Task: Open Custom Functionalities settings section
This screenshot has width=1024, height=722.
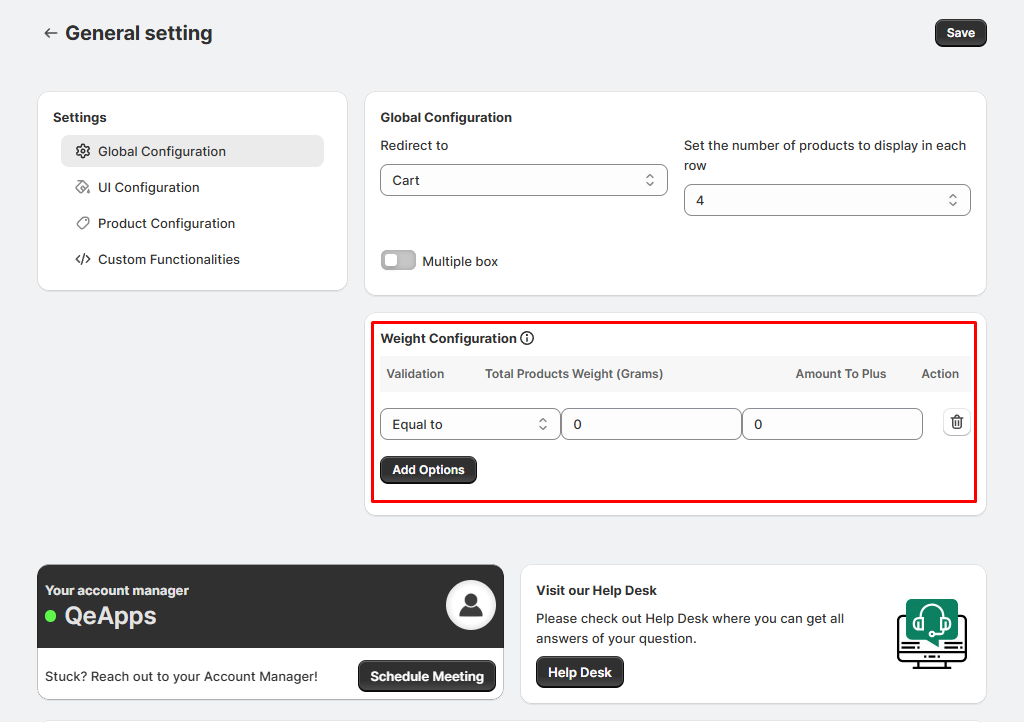Action: 169,260
